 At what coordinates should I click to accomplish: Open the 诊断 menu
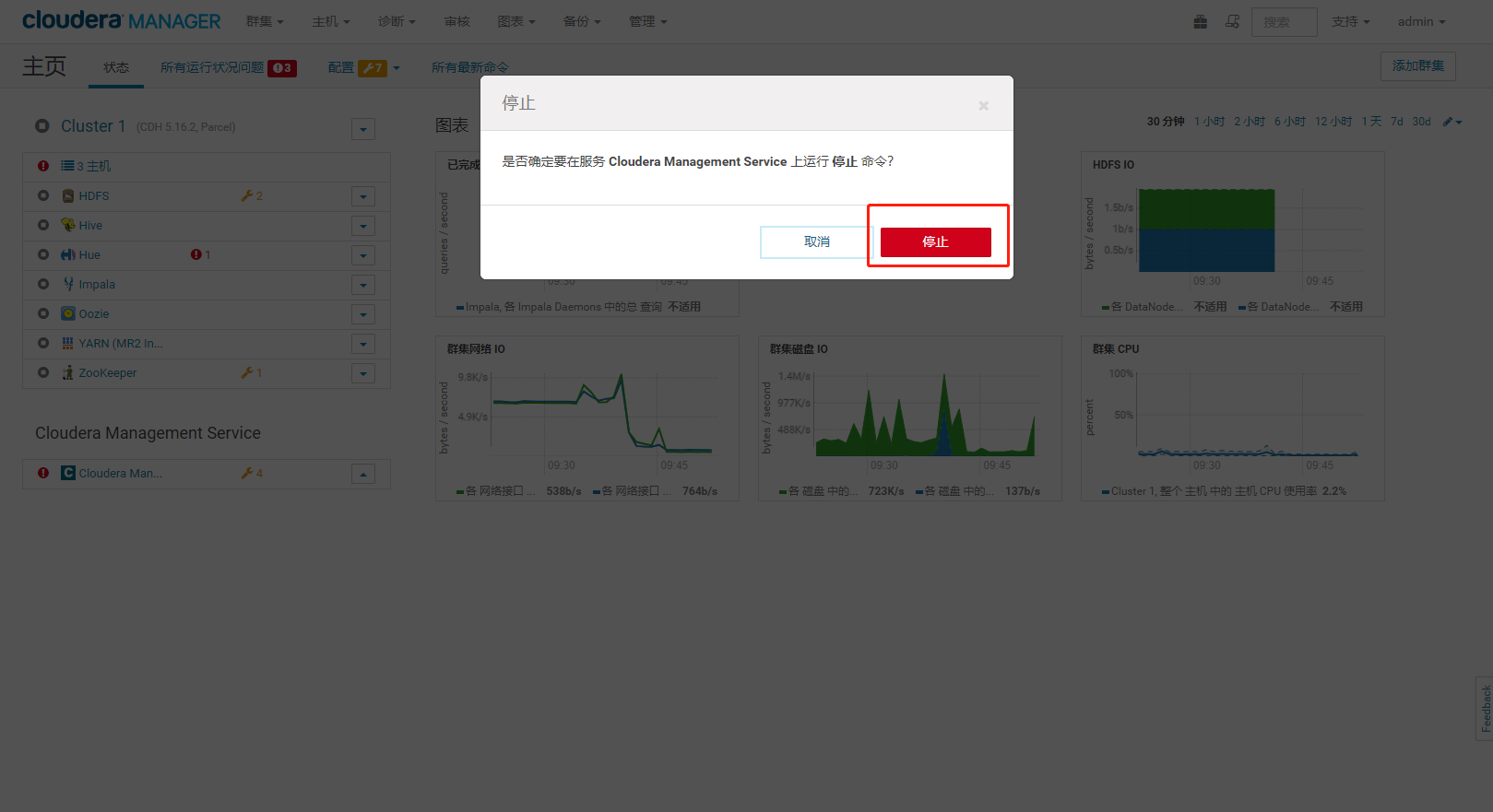pyautogui.click(x=397, y=21)
